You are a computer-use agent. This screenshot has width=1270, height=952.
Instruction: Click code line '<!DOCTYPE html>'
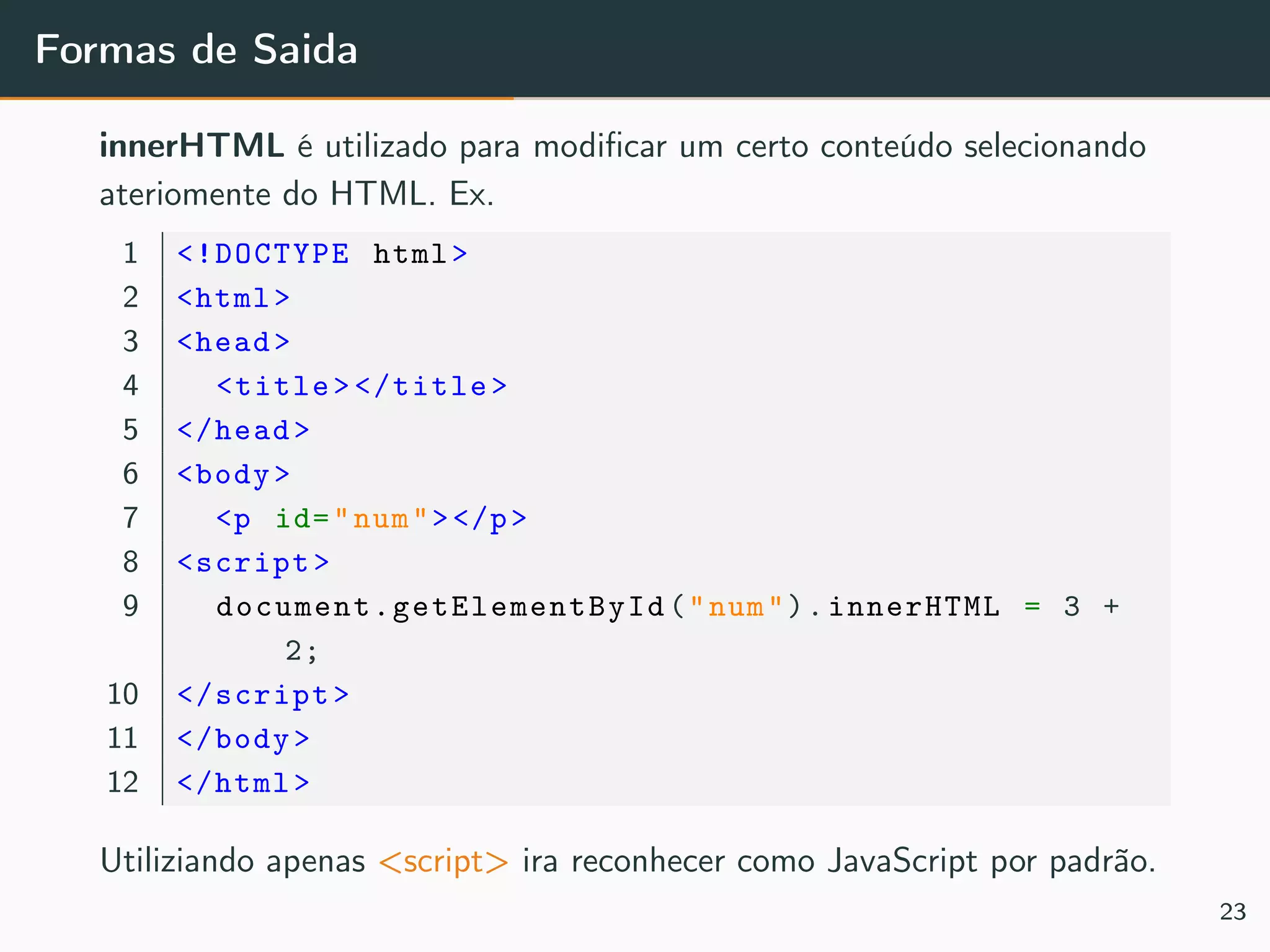(x=322, y=254)
